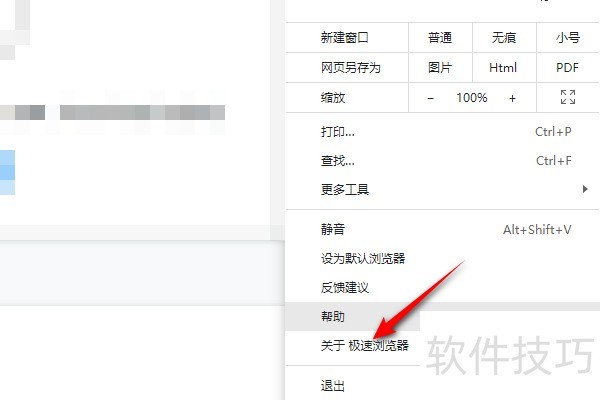Screen dimensions: 600x400
Task: Open a new 小号 window
Action: click(x=568, y=38)
